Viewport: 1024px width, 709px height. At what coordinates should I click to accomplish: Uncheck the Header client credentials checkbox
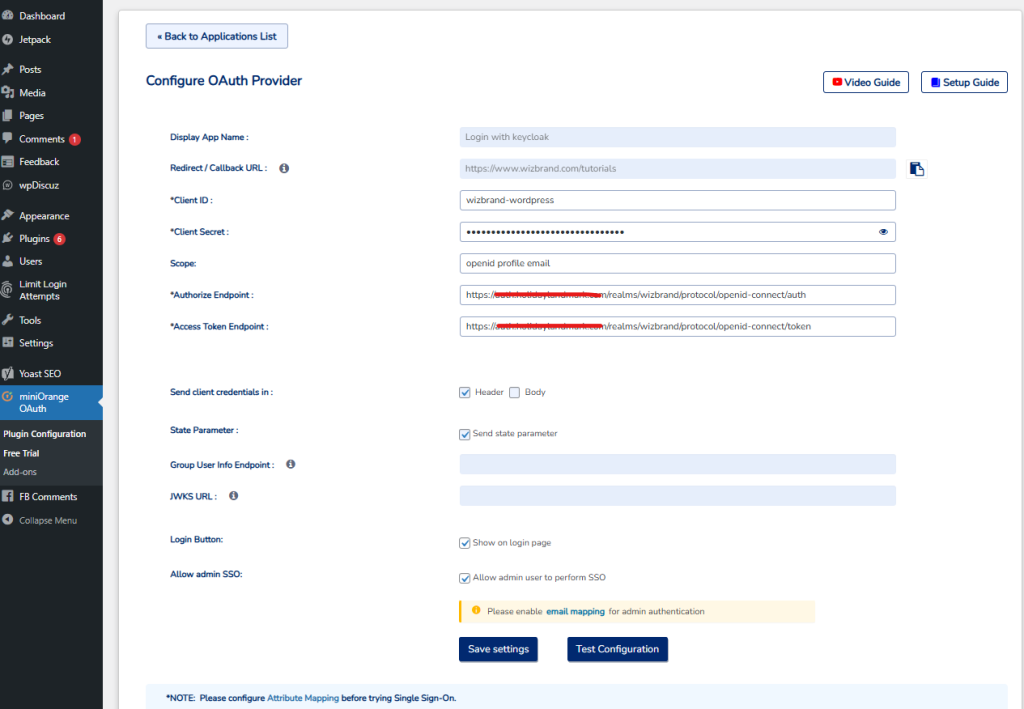(x=465, y=392)
